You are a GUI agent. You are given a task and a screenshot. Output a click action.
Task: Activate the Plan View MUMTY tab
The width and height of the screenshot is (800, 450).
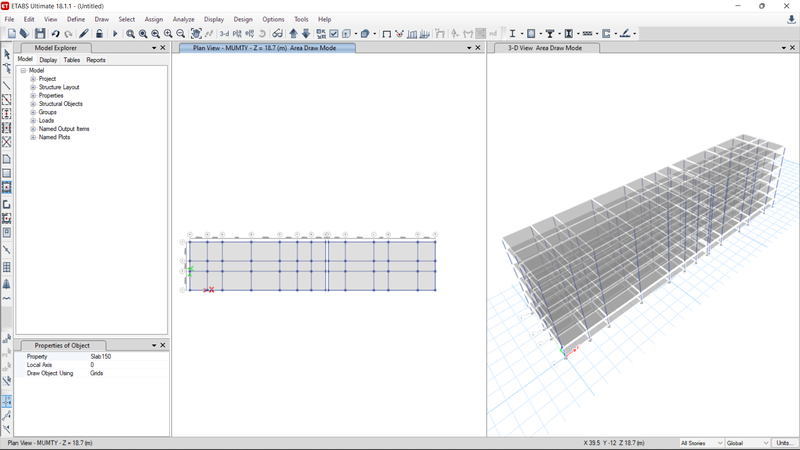point(267,48)
